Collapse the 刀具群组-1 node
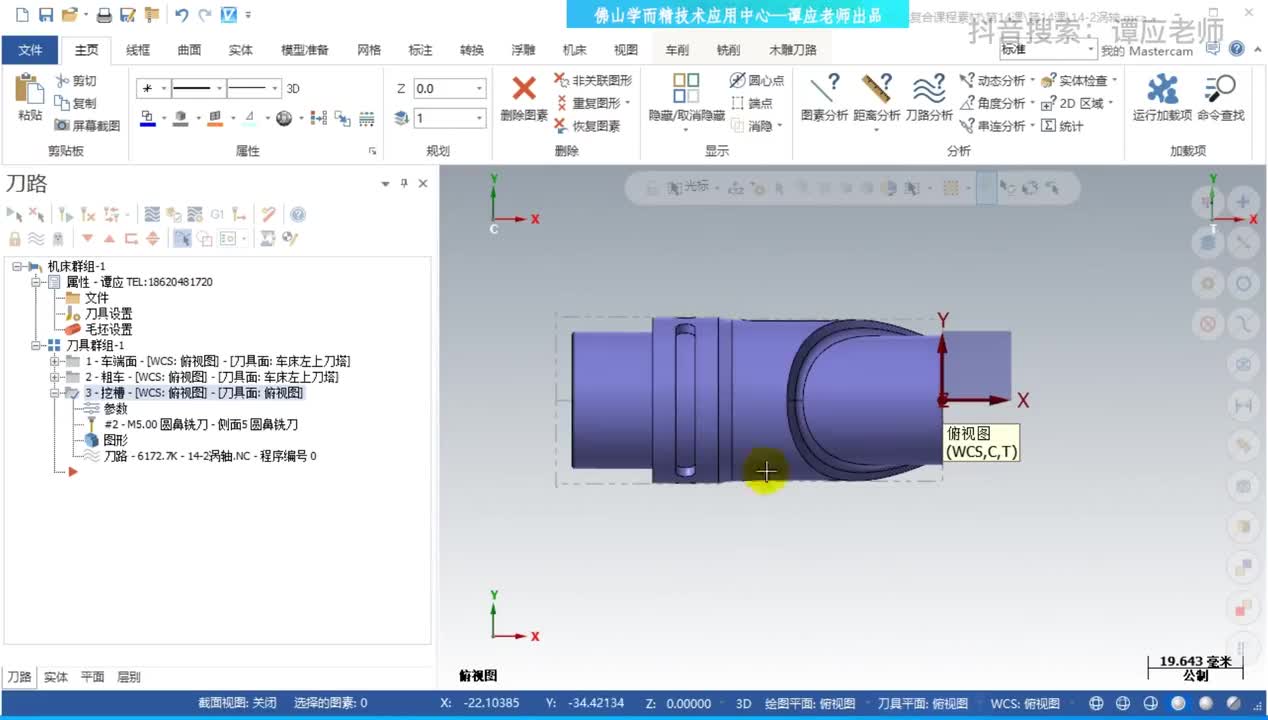 (x=37, y=345)
